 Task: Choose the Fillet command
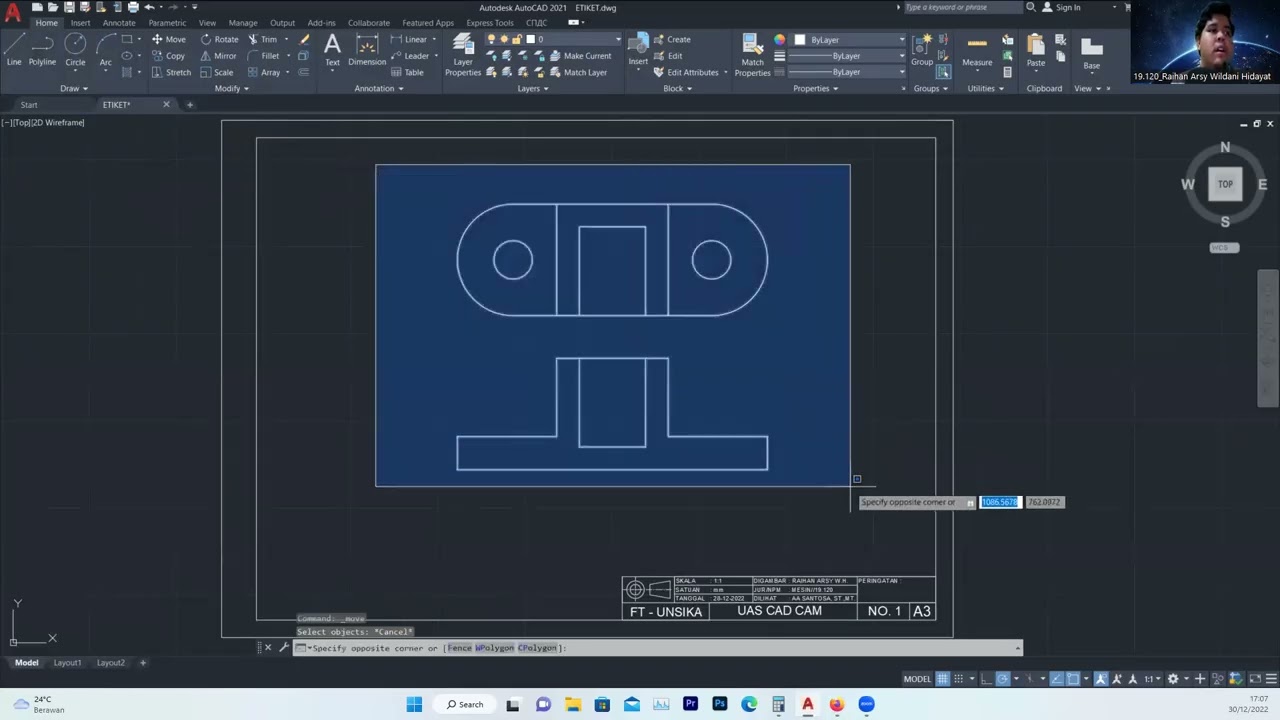(x=263, y=56)
